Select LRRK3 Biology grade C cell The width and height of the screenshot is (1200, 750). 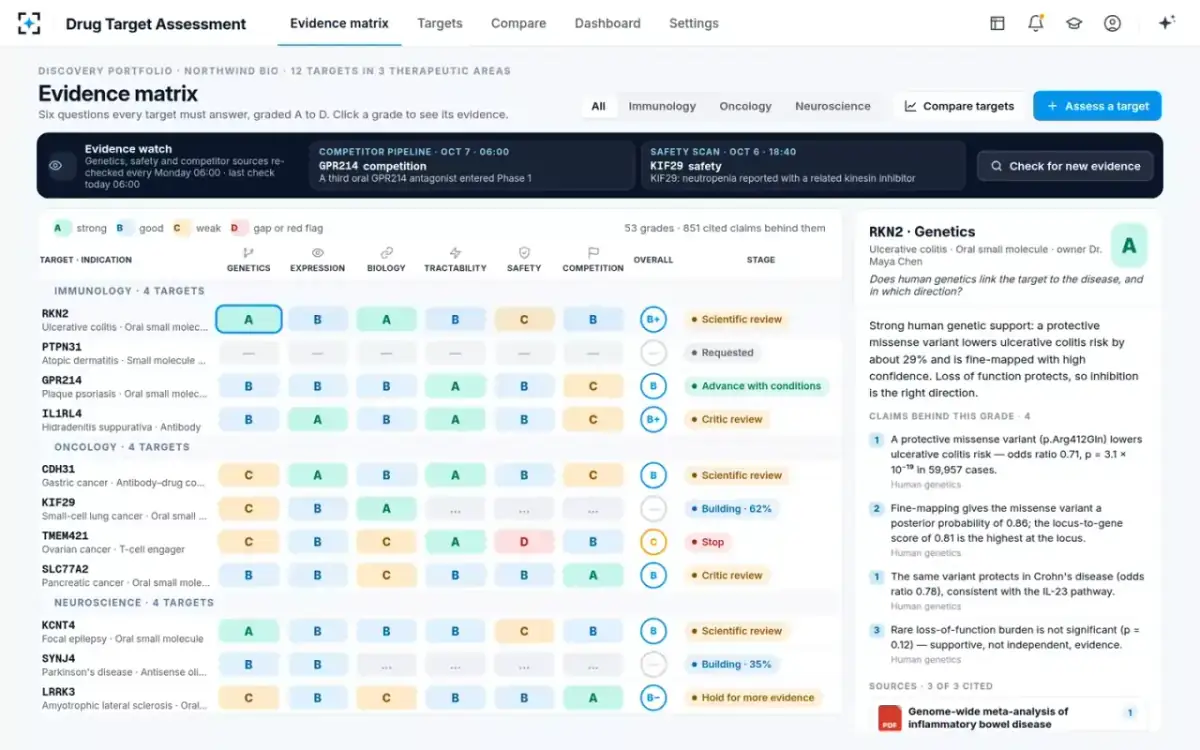click(386, 698)
